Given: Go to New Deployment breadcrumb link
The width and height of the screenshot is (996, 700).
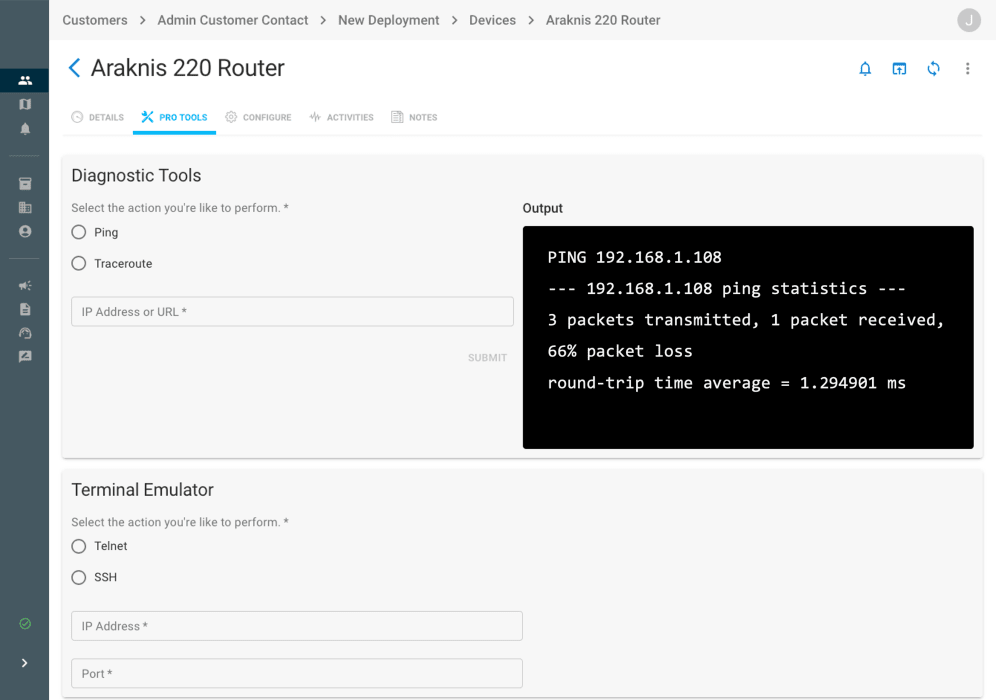Looking at the screenshot, I should point(388,20).
